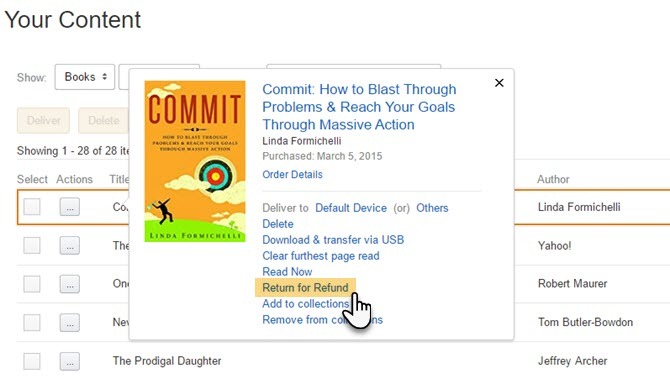The image size is (670, 379).
Task: Check the box for The Prodigal Daughter
Action: 32,361
